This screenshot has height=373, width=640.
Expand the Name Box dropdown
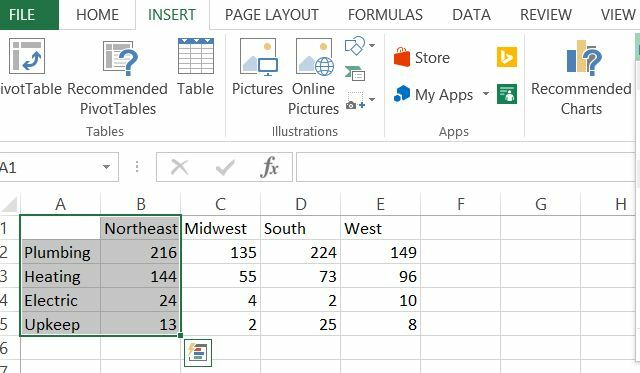(106, 167)
